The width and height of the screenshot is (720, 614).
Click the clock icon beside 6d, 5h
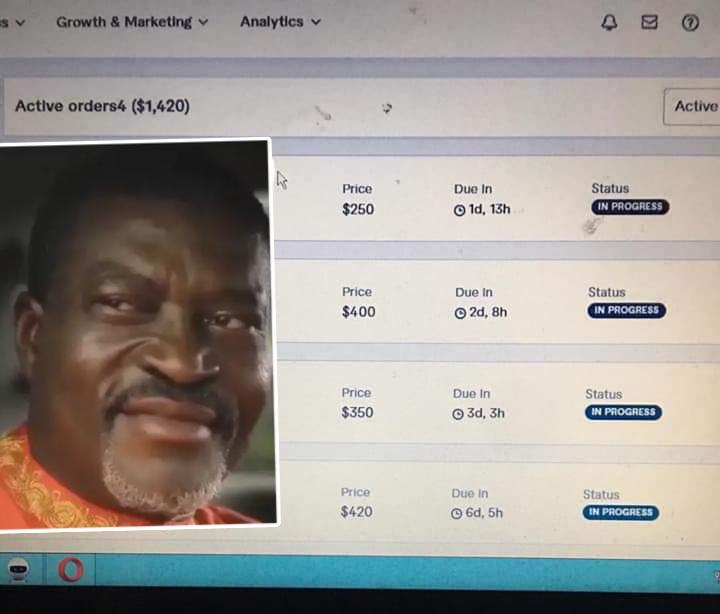[456, 513]
